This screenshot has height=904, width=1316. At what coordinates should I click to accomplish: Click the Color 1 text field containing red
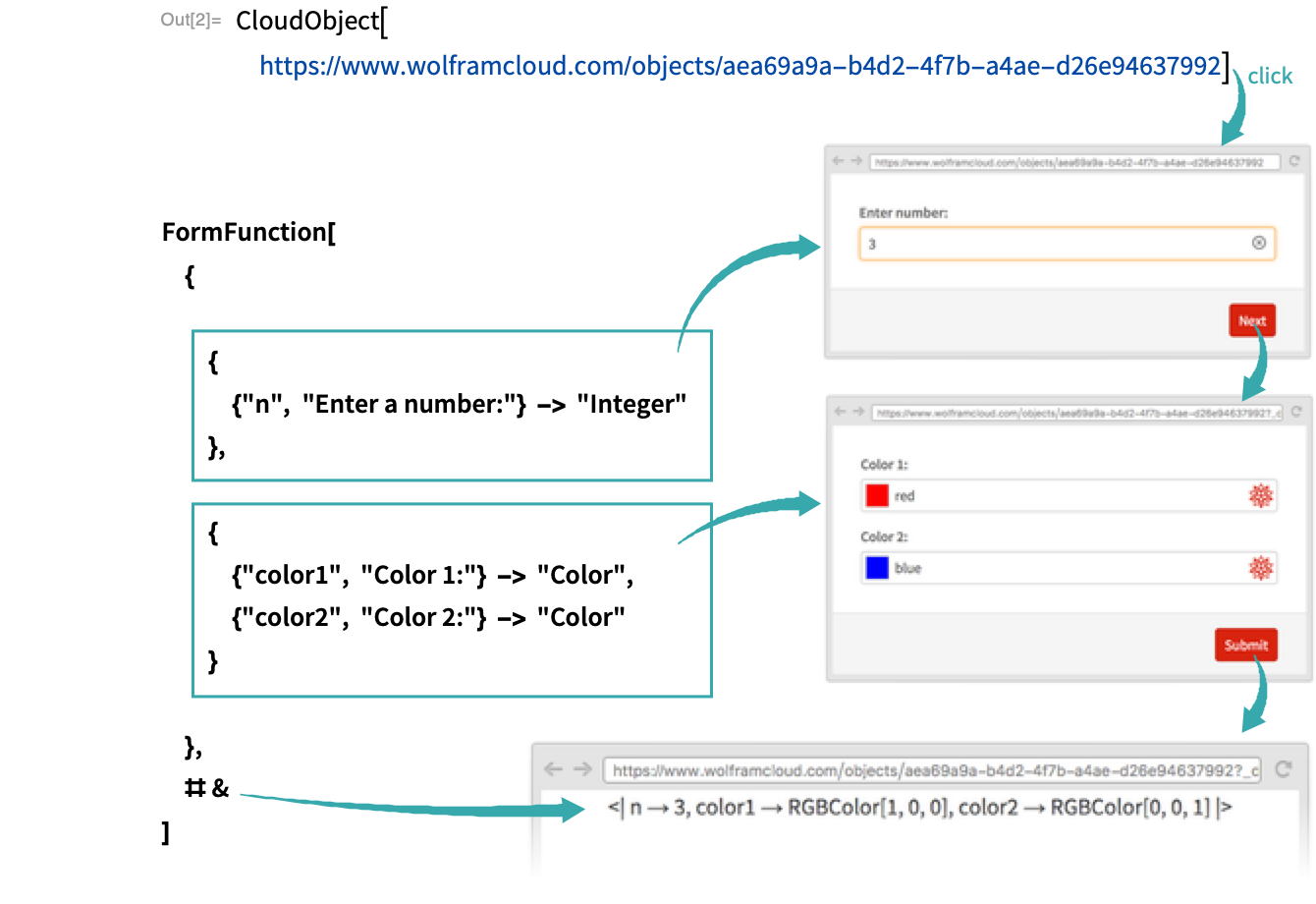click(1061, 496)
